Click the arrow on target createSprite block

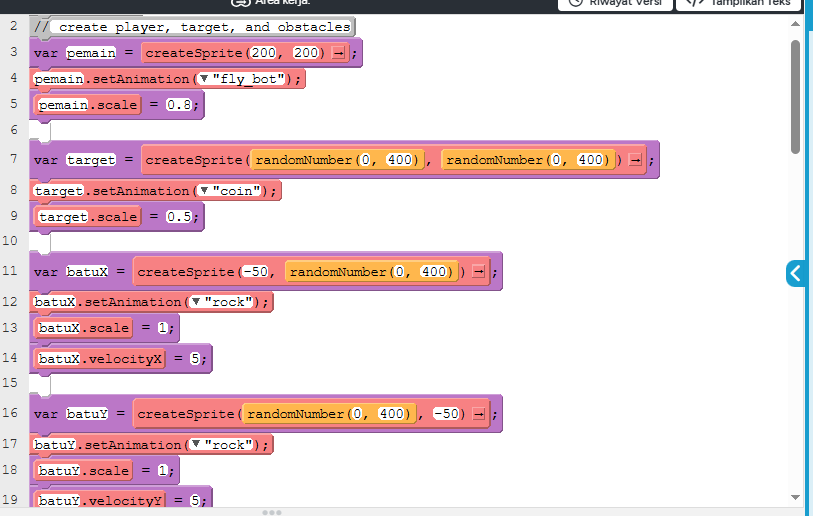coord(634,160)
